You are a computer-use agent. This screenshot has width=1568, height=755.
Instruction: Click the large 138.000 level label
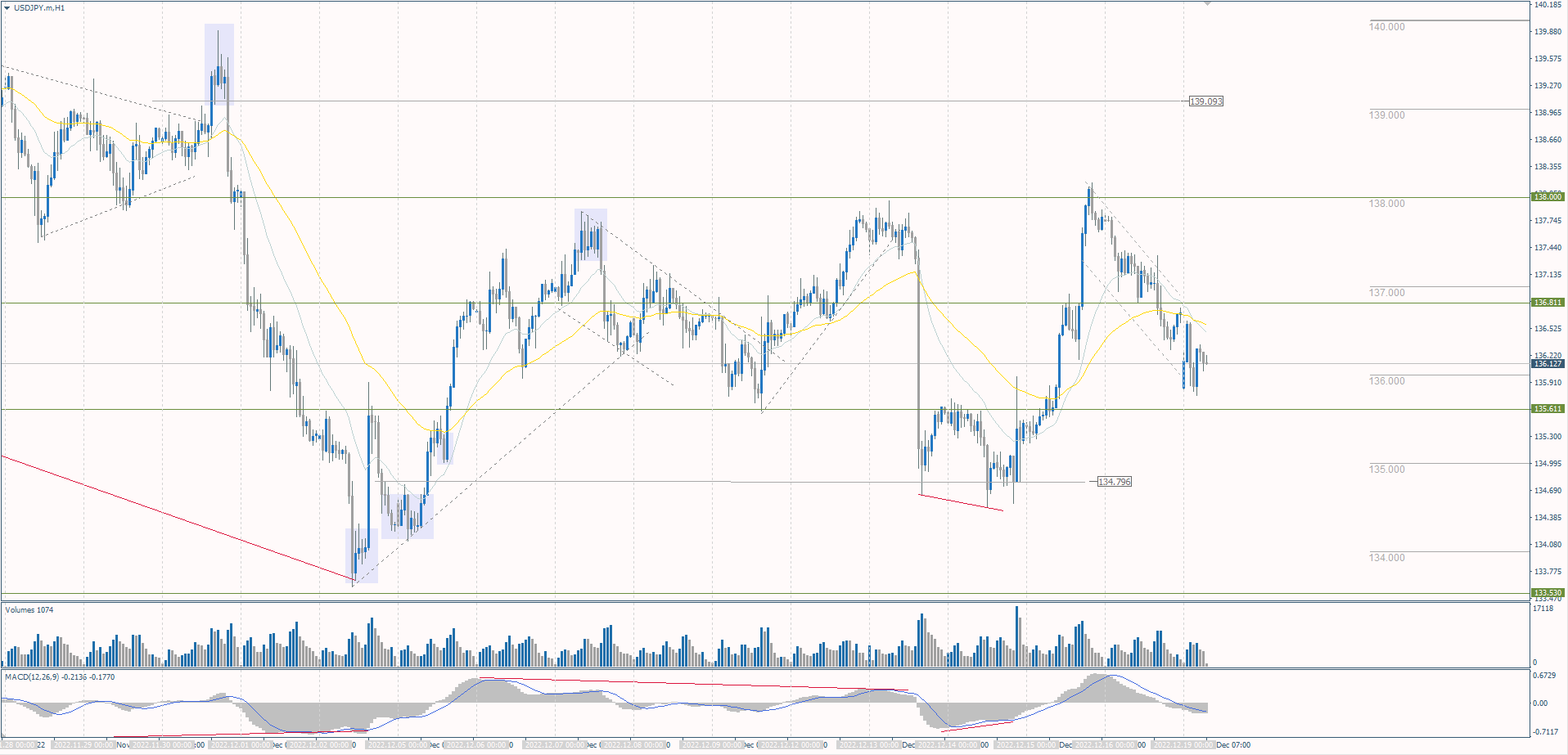tap(1386, 204)
